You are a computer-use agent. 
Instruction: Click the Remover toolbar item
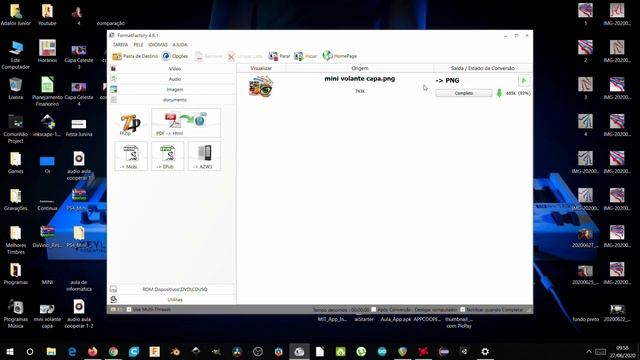[x=209, y=56]
